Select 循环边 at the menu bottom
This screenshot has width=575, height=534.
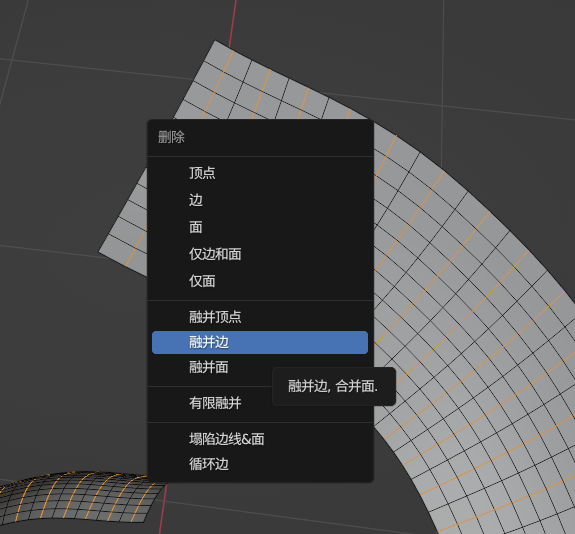click(260, 464)
